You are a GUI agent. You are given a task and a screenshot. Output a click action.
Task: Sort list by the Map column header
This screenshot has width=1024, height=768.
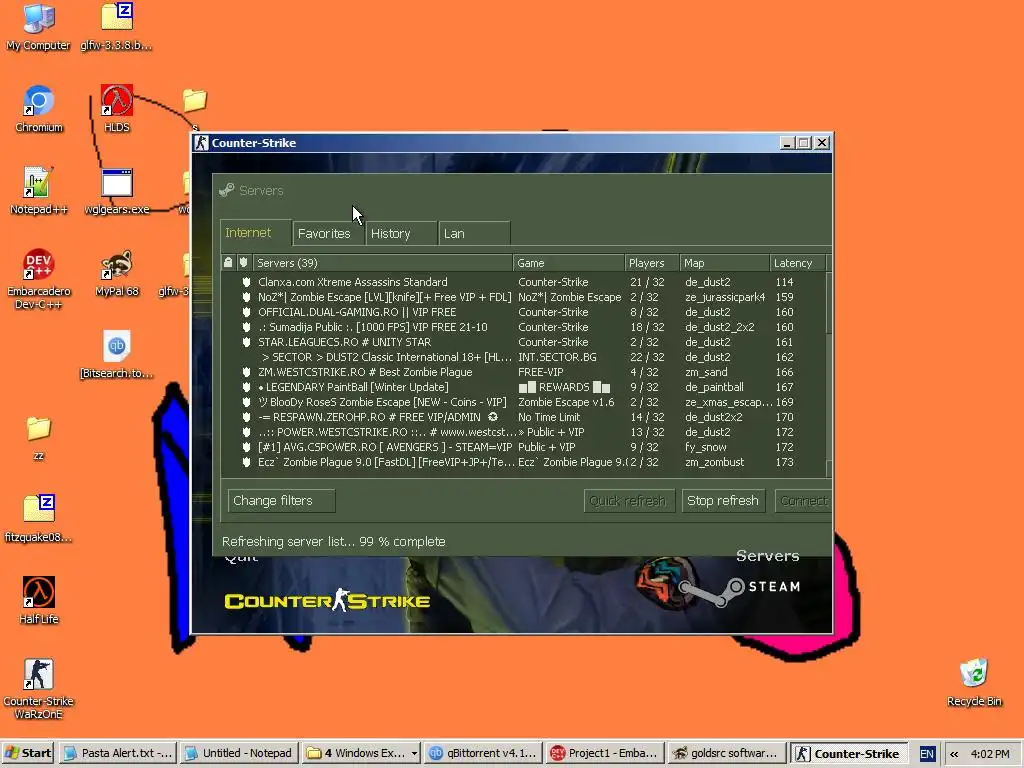[725, 263]
